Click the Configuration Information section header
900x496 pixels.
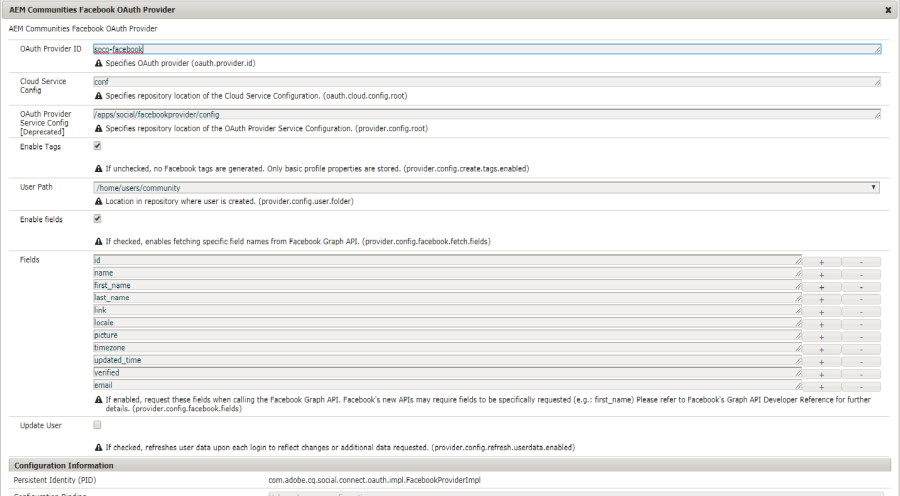click(450, 465)
